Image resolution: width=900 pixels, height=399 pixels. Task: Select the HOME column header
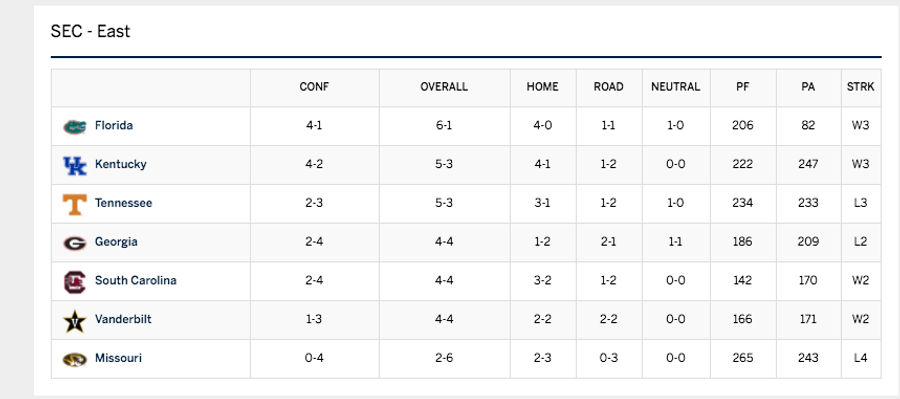(x=542, y=87)
